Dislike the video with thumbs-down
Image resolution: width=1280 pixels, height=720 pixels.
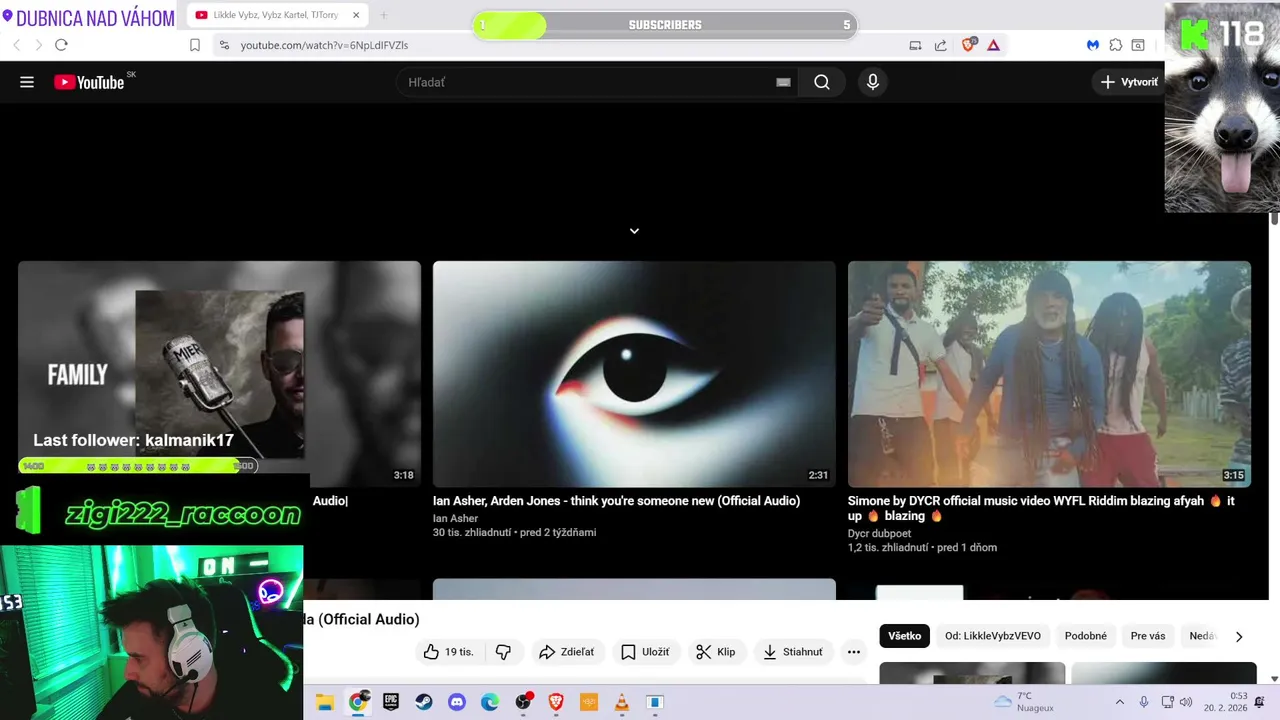click(x=503, y=652)
